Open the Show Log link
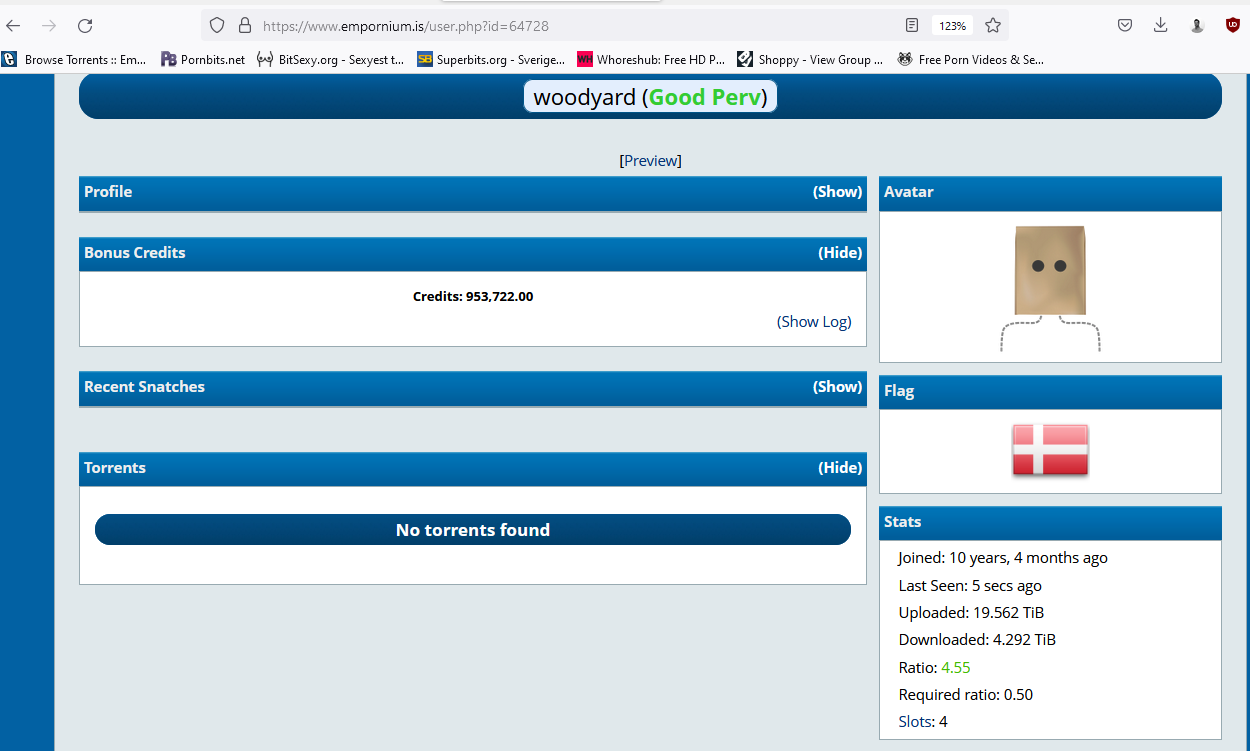This screenshot has height=751, width=1250. click(x=814, y=322)
